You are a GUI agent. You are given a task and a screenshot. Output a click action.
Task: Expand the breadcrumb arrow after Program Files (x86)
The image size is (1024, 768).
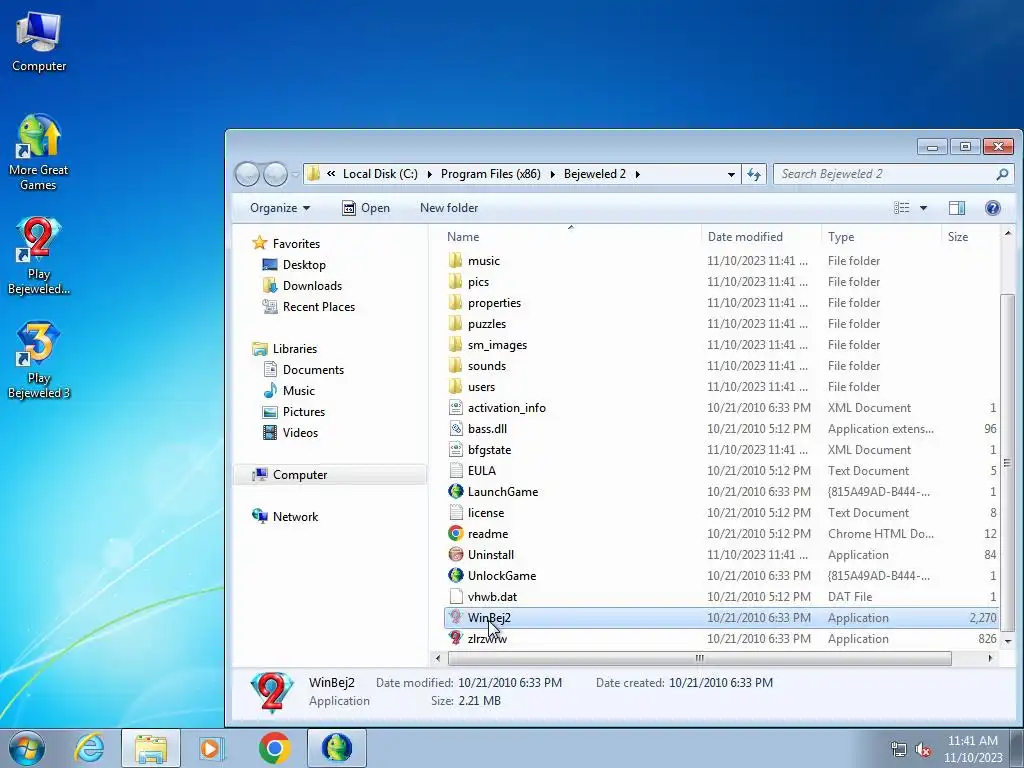coord(552,174)
